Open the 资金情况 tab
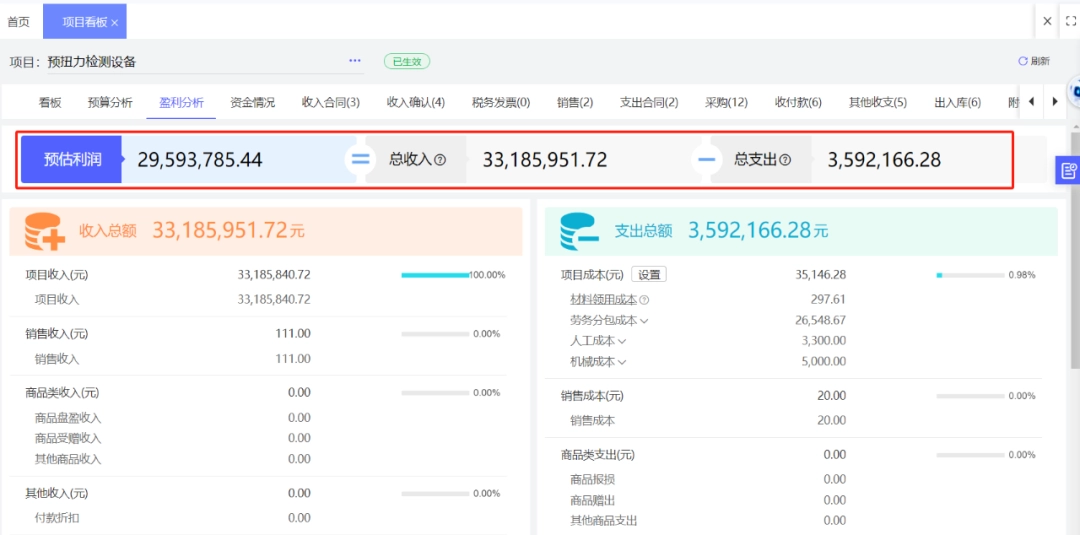This screenshot has width=1080, height=535. (x=252, y=102)
